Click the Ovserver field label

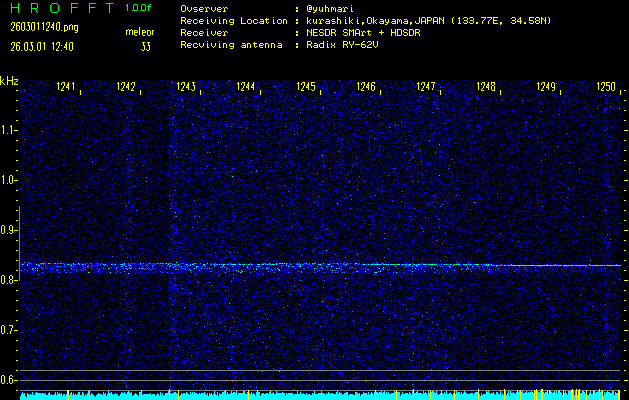[204, 9]
